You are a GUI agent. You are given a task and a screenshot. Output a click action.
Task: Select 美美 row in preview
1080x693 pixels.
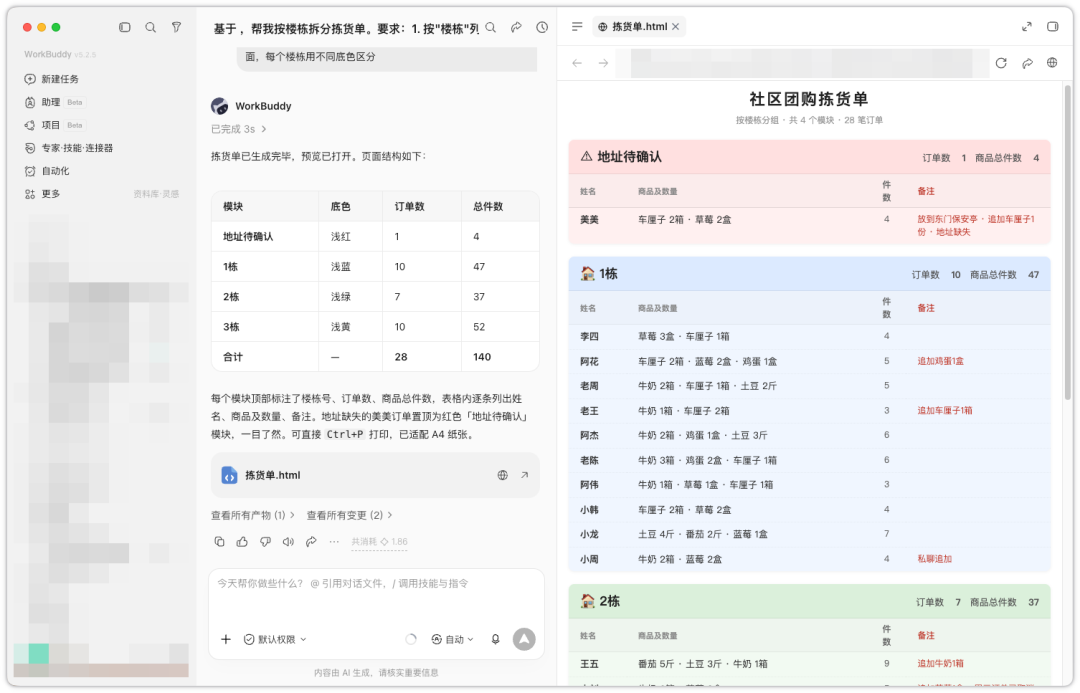pos(809,225)
